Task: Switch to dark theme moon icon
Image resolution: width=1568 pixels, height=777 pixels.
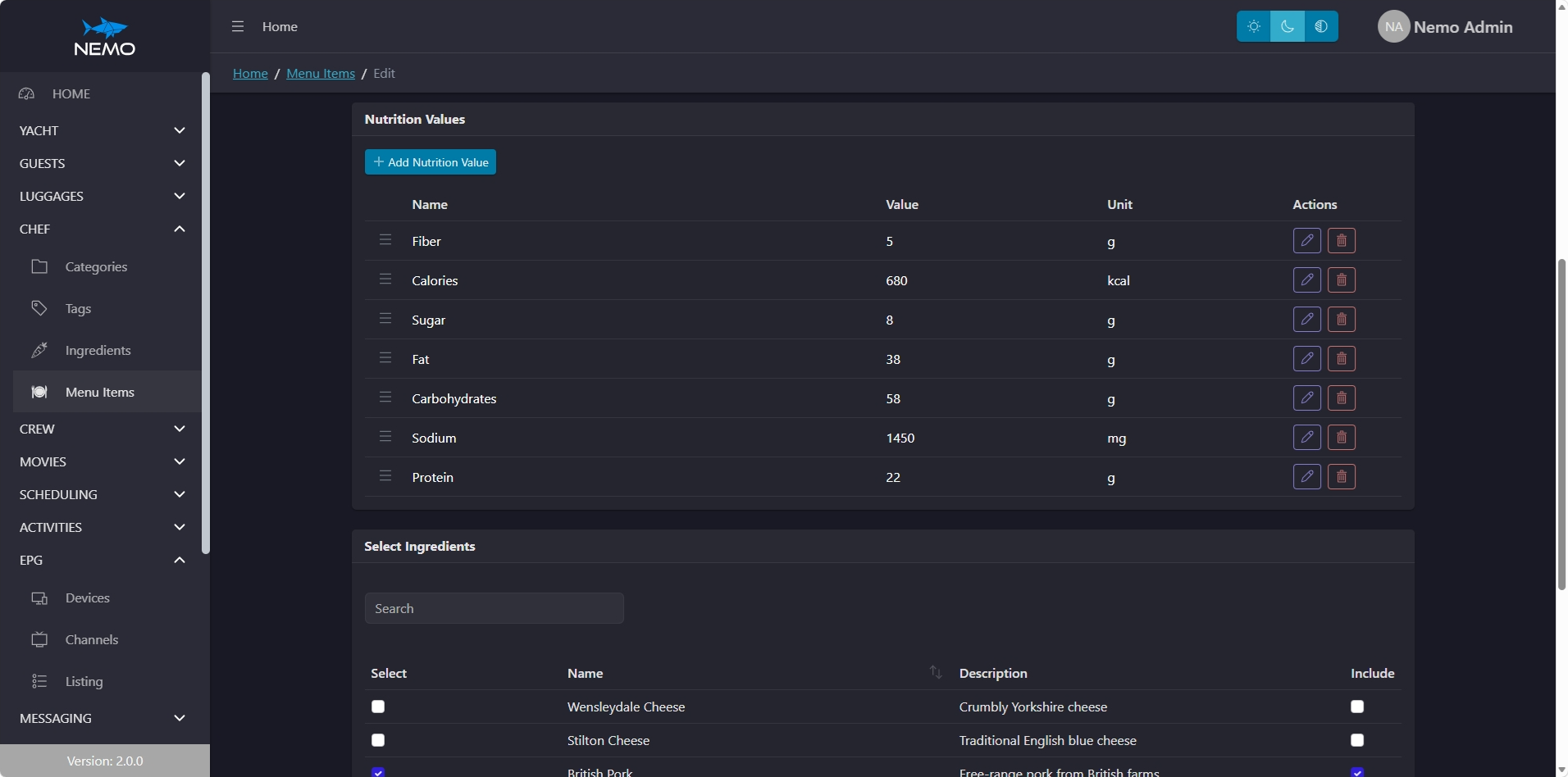Action: pos(1288,26)
